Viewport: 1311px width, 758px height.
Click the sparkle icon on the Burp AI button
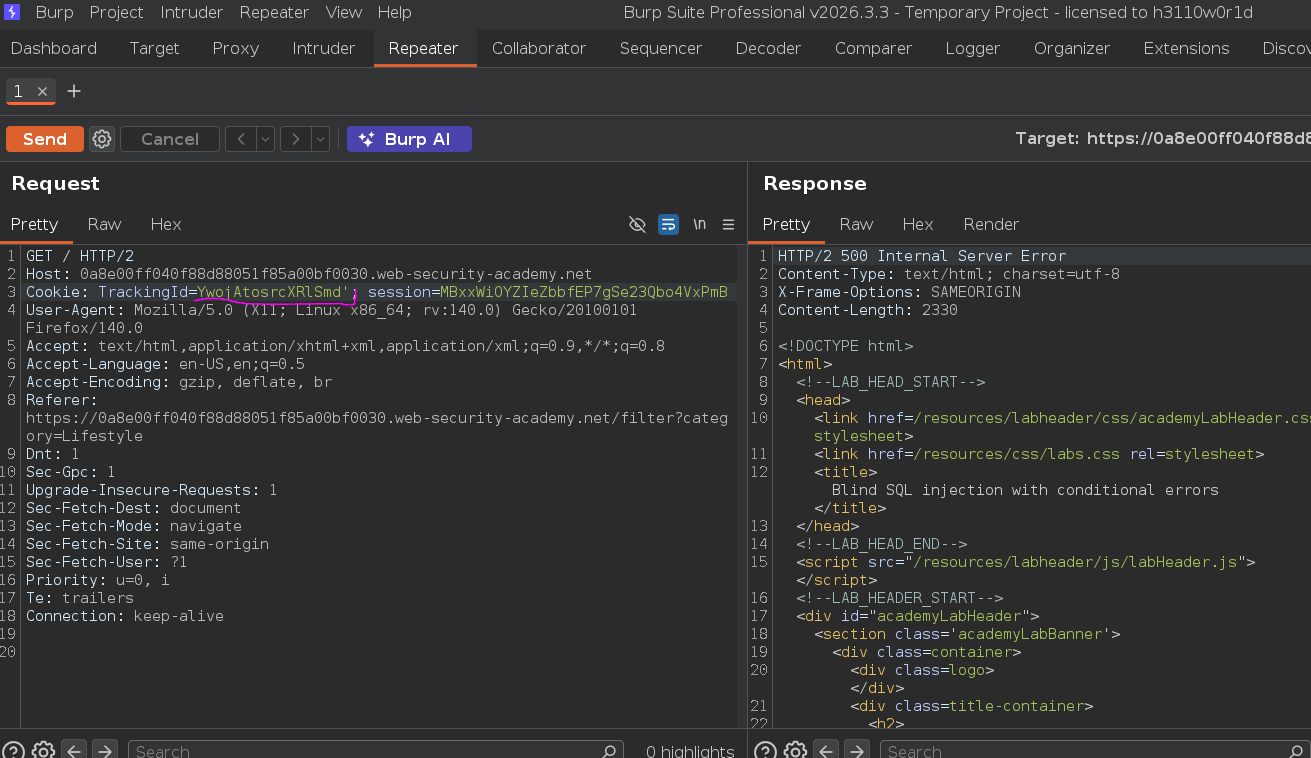pyautogui.click(x=367, y=139)
